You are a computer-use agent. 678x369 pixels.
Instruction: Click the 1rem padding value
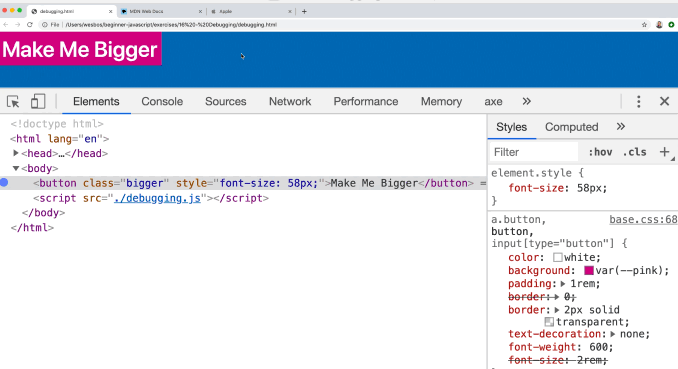tap(584, 284)
